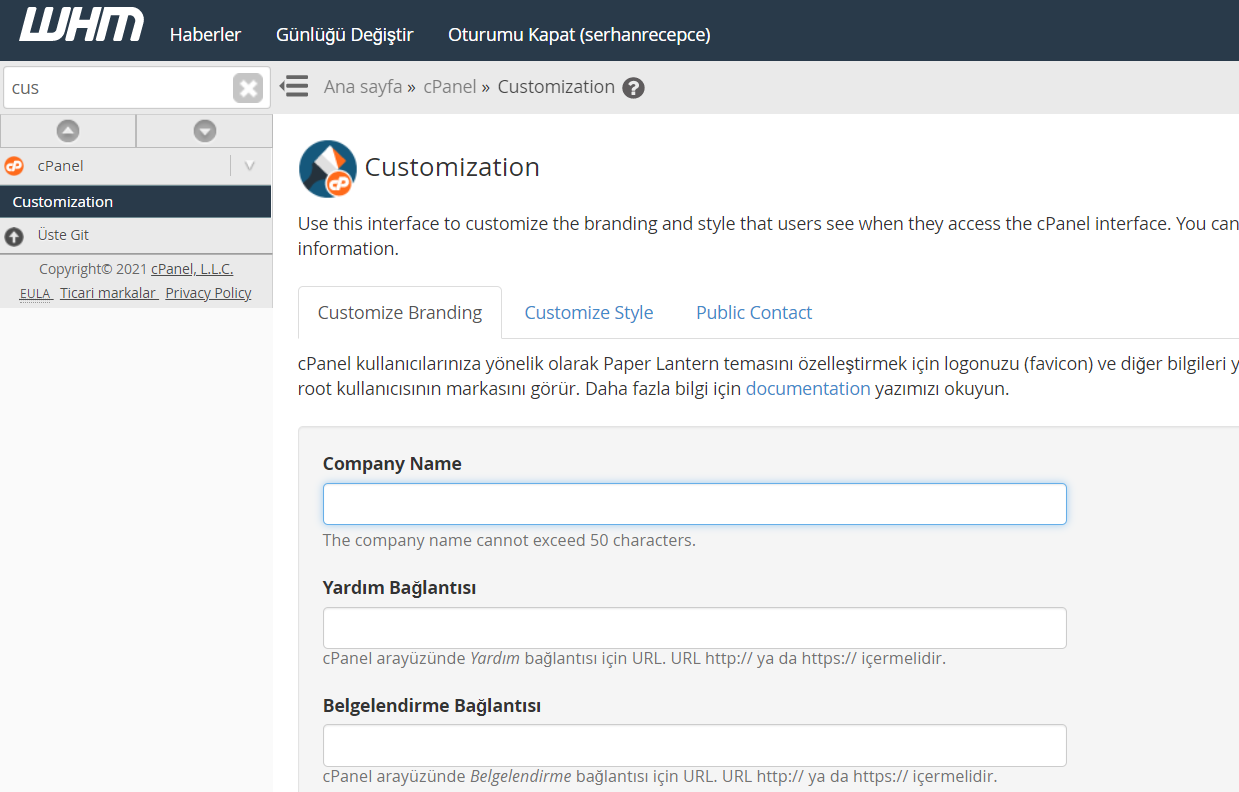Click the Customization page heading
The width and height of the screenshot is (1239, 792).
(x=452, y=167)
